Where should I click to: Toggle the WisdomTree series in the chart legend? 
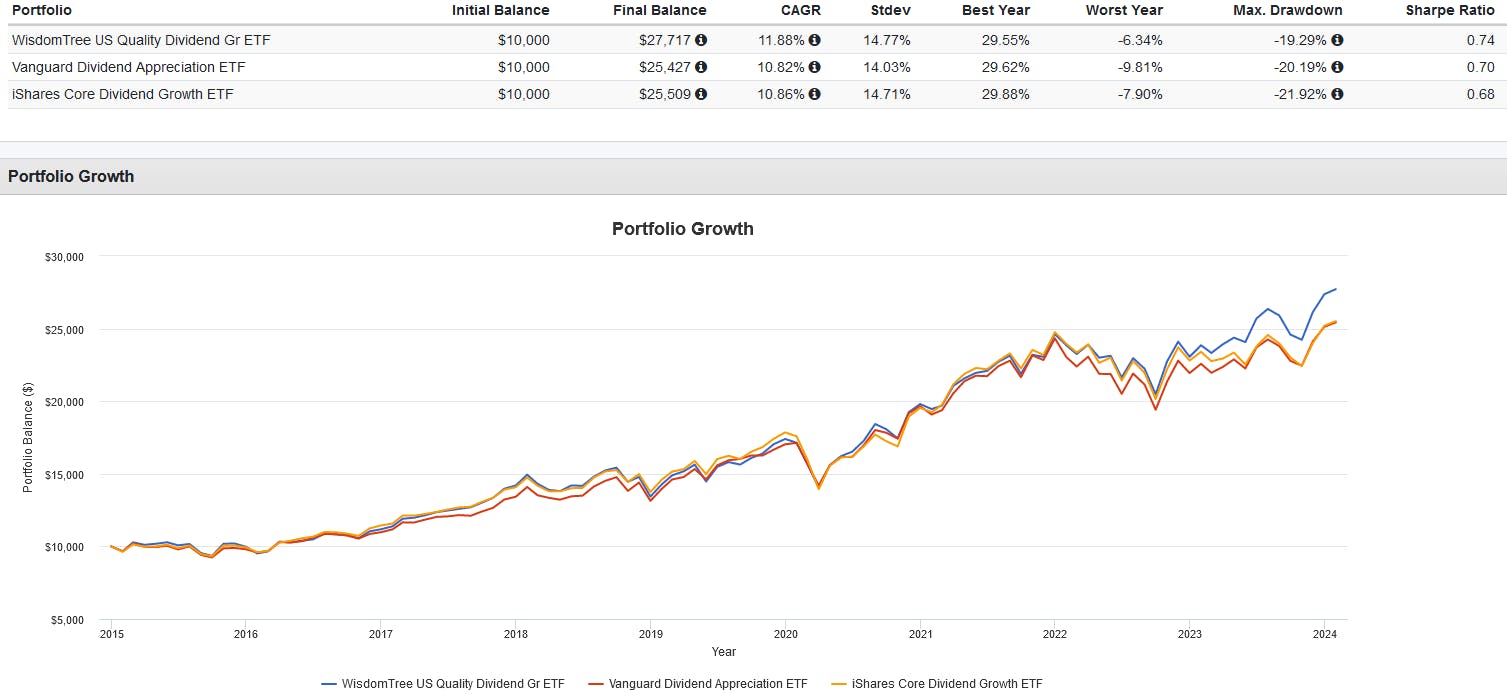[447, 684]
